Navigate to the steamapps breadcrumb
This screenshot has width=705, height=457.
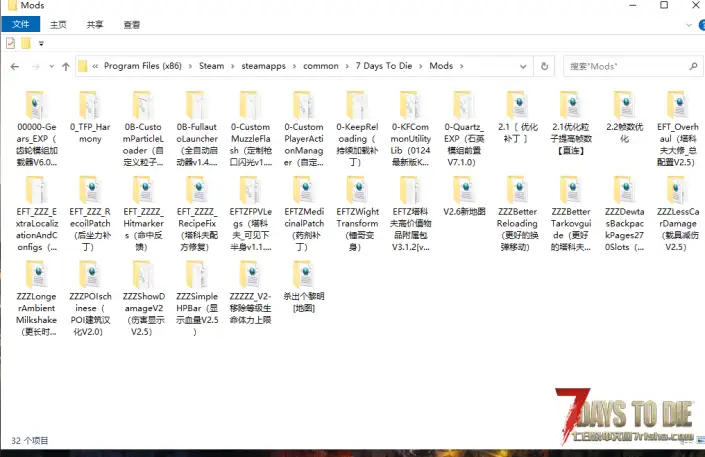(x=263, y=66)
